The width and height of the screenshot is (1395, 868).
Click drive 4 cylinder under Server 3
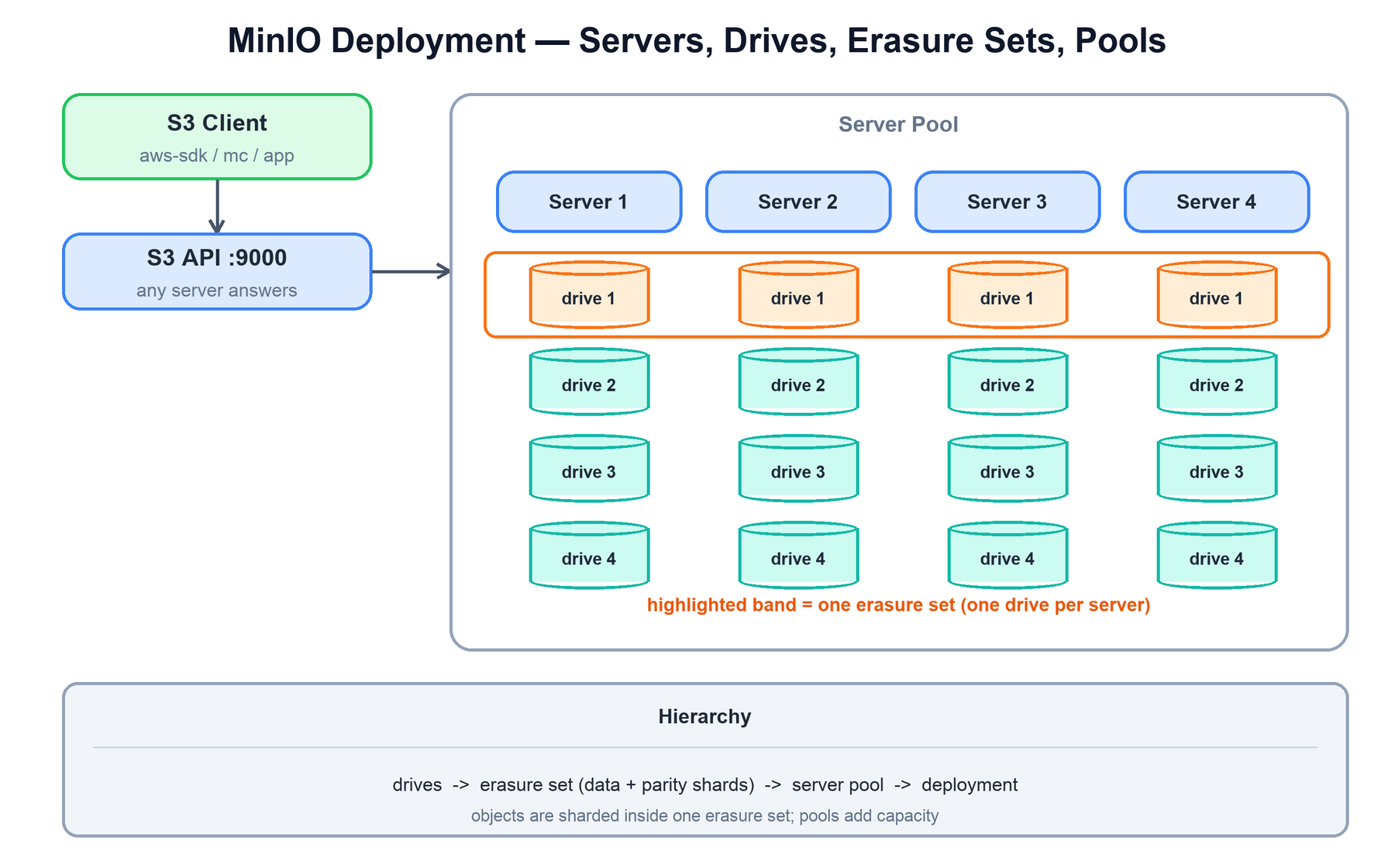click(1007, 556)
